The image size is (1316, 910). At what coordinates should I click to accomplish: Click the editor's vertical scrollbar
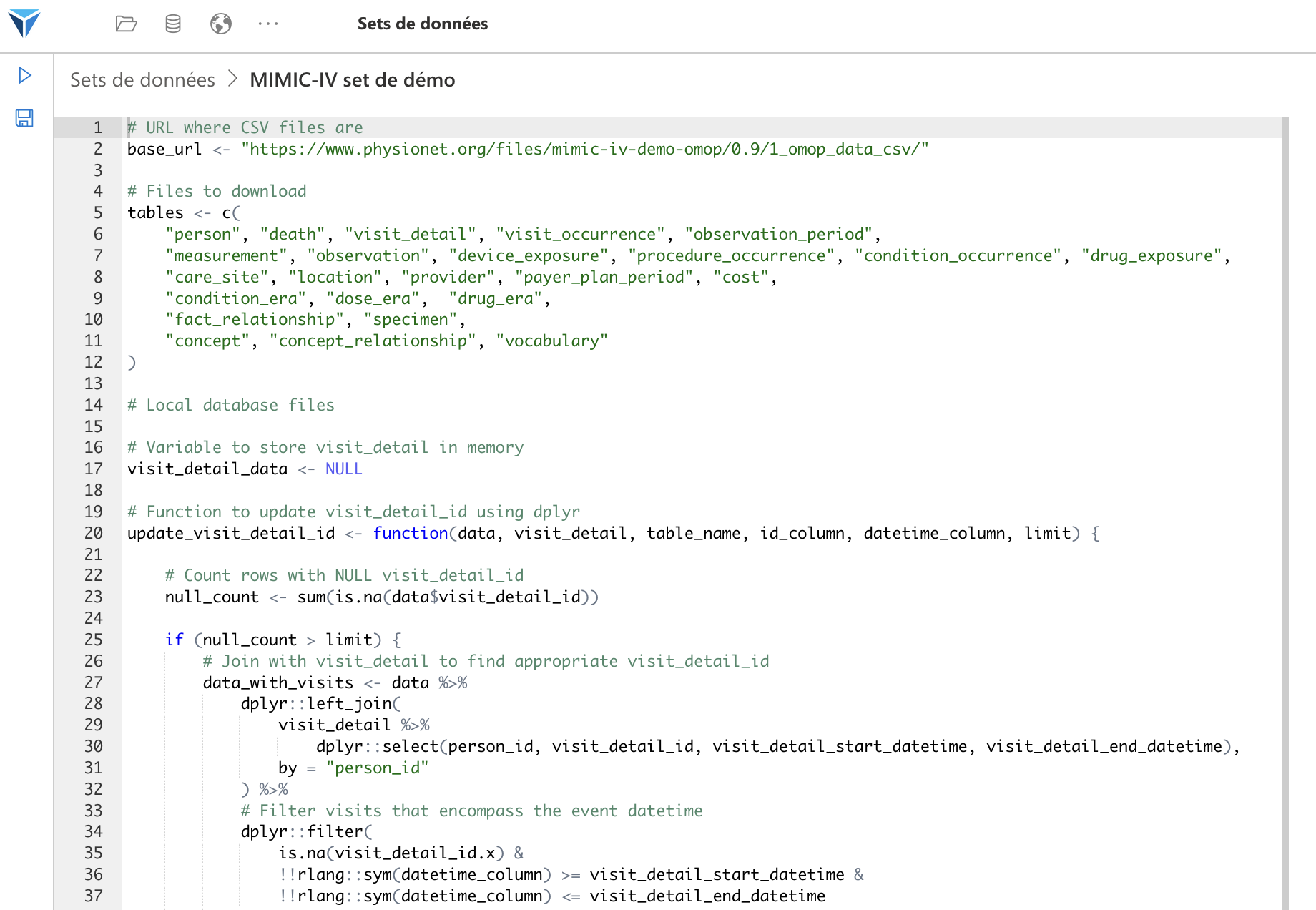(1285, 513)
